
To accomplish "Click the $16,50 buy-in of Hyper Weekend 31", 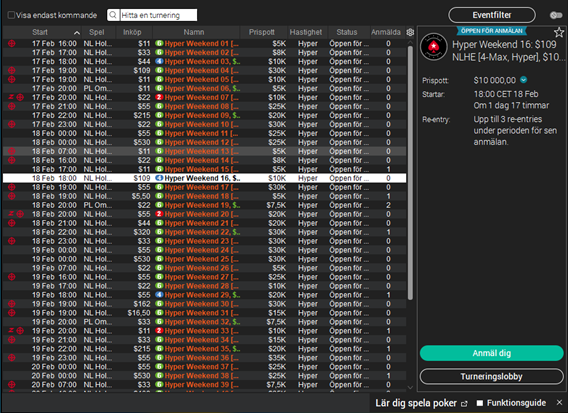I will pyautogui.click(x=139, y=313).
